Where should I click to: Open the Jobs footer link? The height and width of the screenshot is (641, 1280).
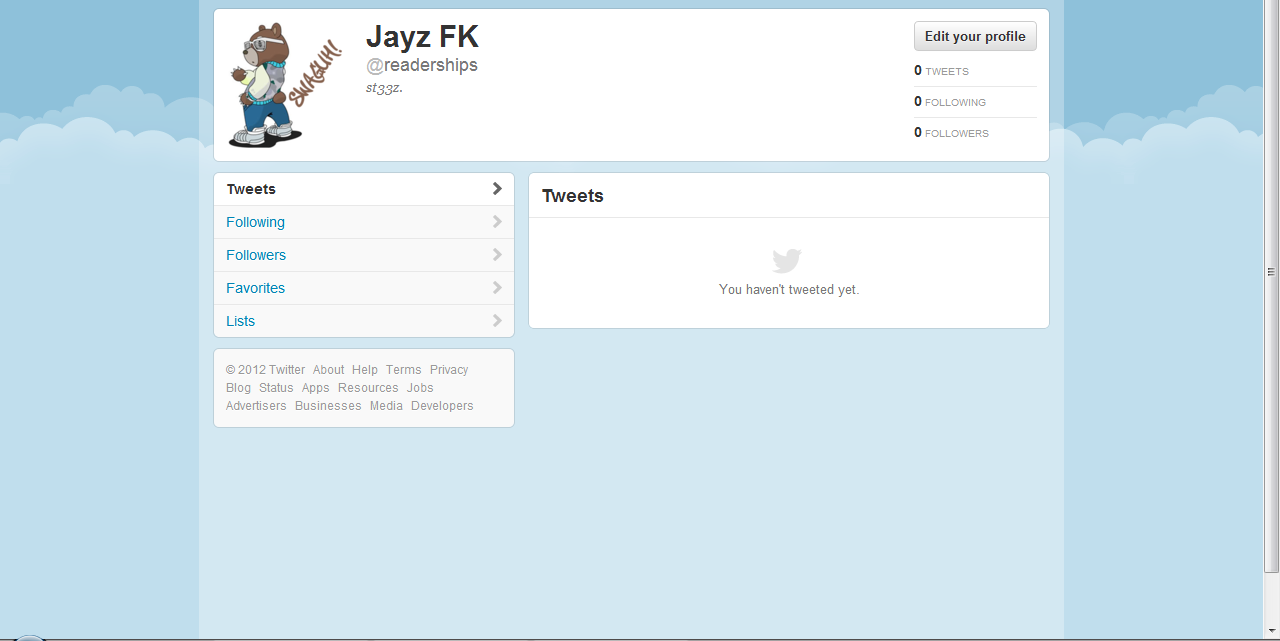point(420,388)
